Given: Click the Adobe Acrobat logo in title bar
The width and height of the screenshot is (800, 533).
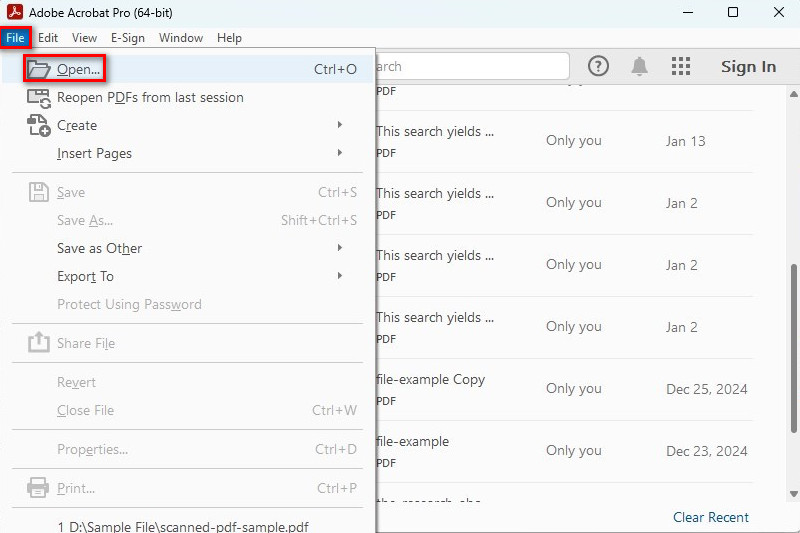Looking at the screenshot, I should [14, 13].
